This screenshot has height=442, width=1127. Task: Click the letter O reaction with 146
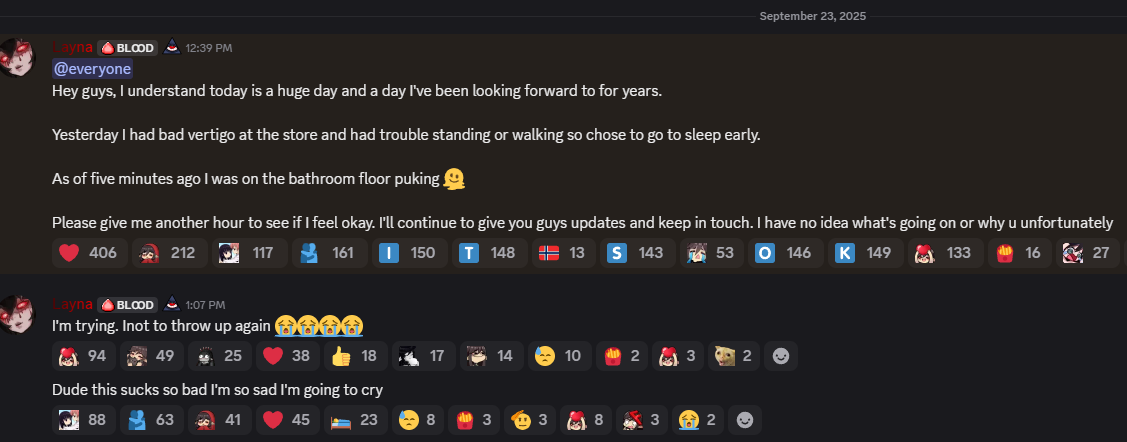[785, 253]
